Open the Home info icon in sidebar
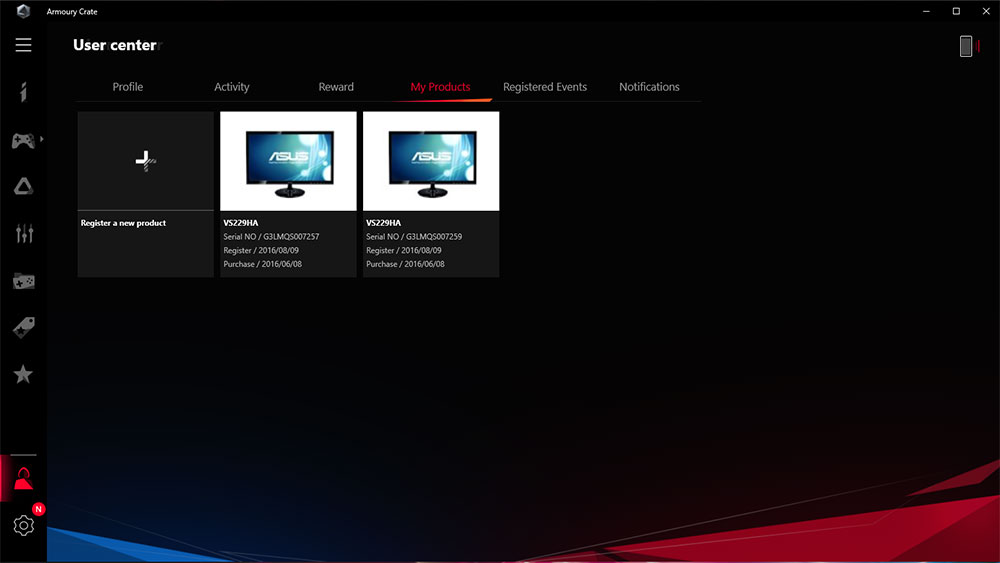1000x563 pixels. click(x=24, y=92)
